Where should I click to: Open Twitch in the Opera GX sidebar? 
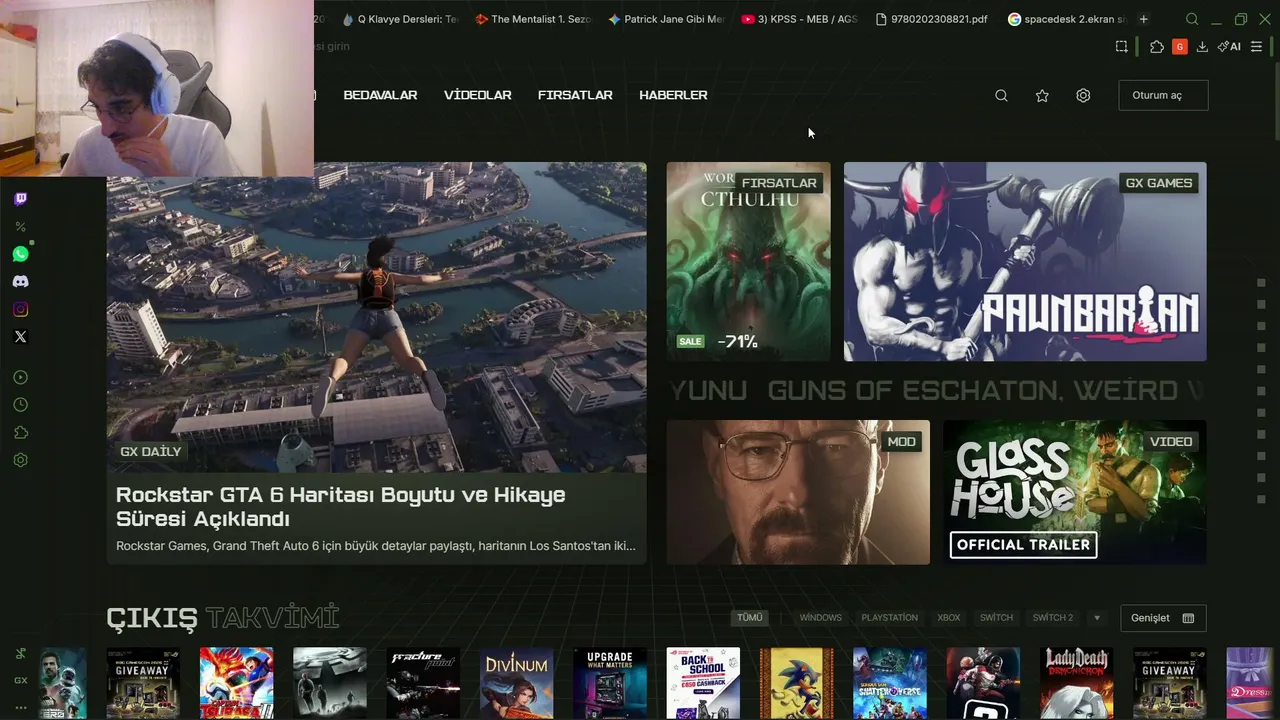coord(20,199)
